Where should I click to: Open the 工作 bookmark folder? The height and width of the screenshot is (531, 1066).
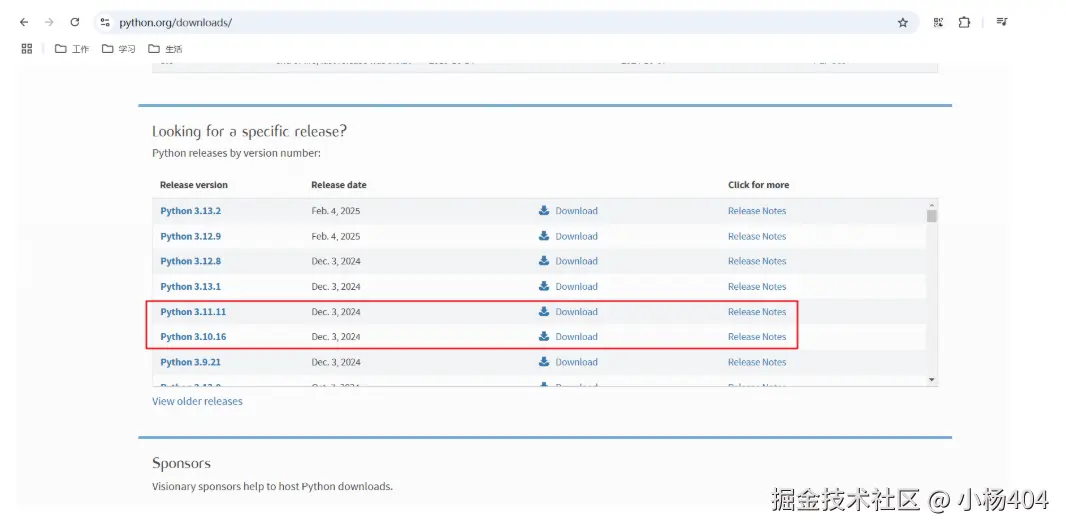[72, 49]
